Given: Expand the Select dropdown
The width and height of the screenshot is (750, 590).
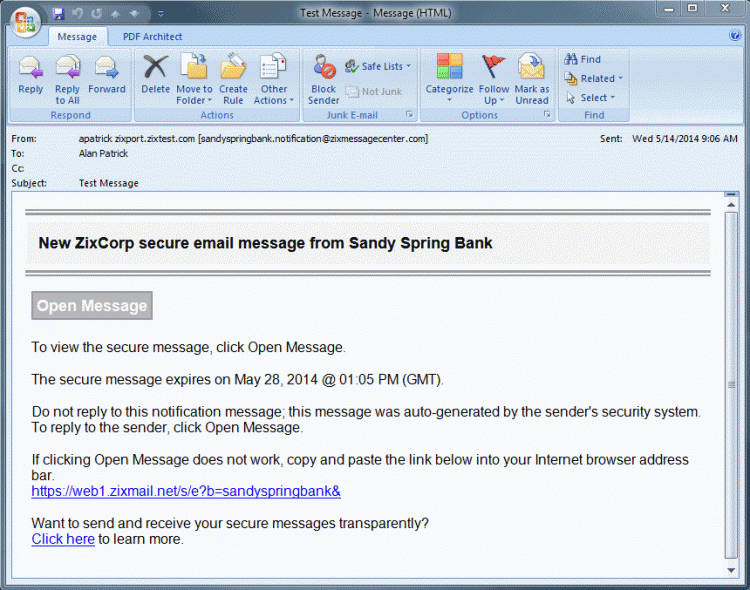Looking at the screenshot, I should (x=590, y=98).
